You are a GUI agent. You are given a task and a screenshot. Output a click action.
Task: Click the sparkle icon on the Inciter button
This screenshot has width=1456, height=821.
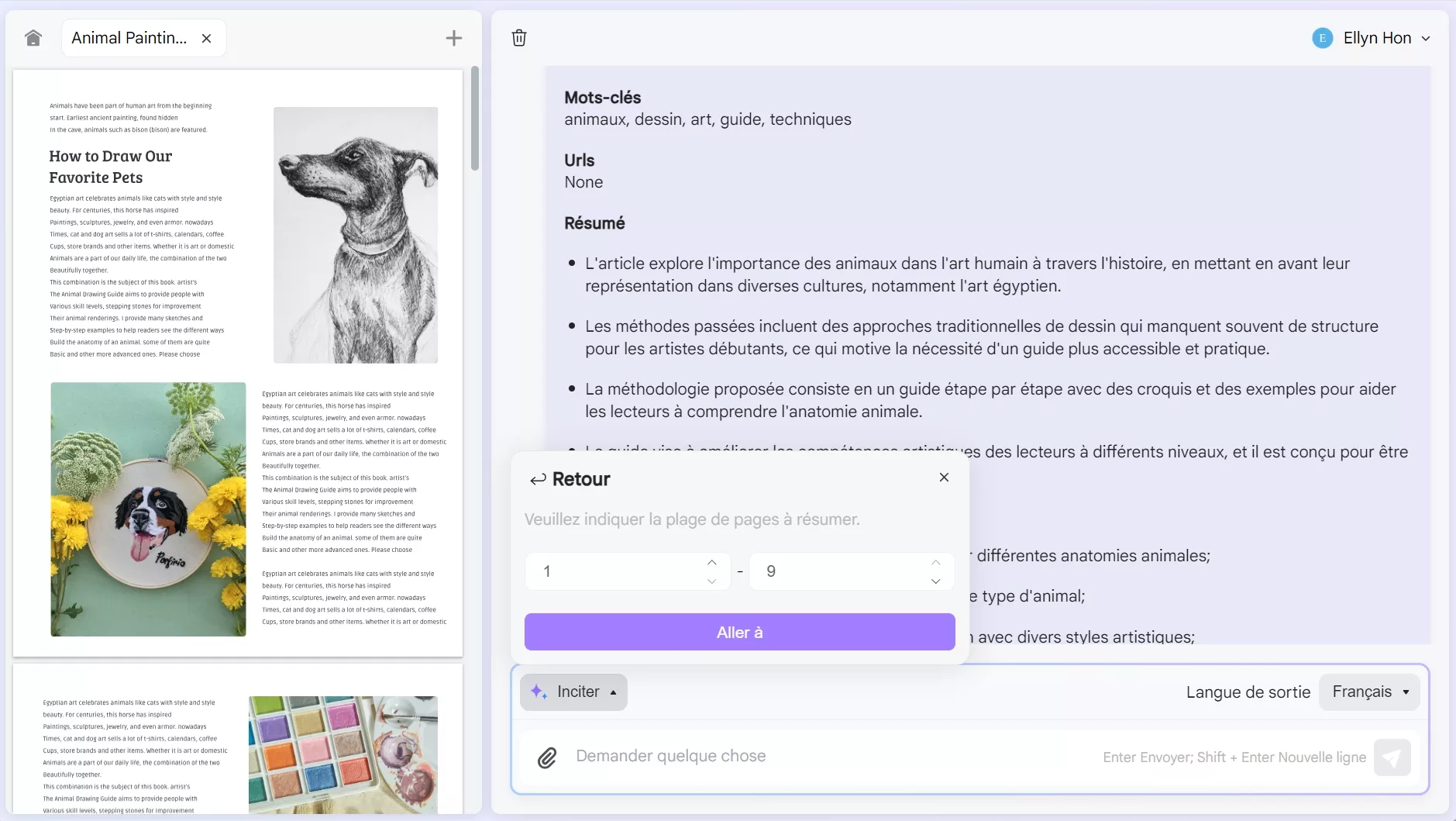pos(539,692)
